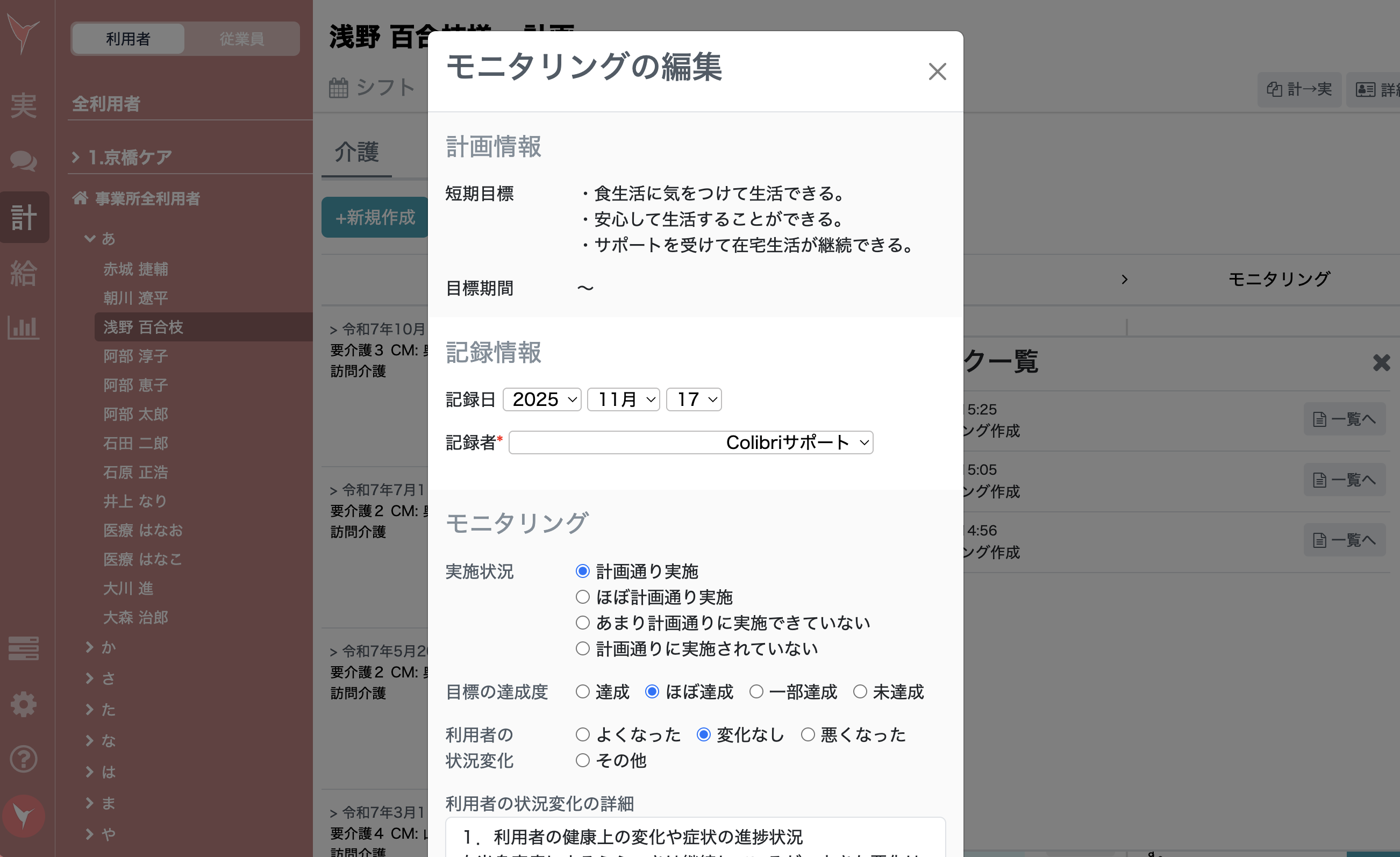This screenshot has height=857, width=1400.
Task: Expand the 1.京橋ケア tree item
Action: pos(130,157)
